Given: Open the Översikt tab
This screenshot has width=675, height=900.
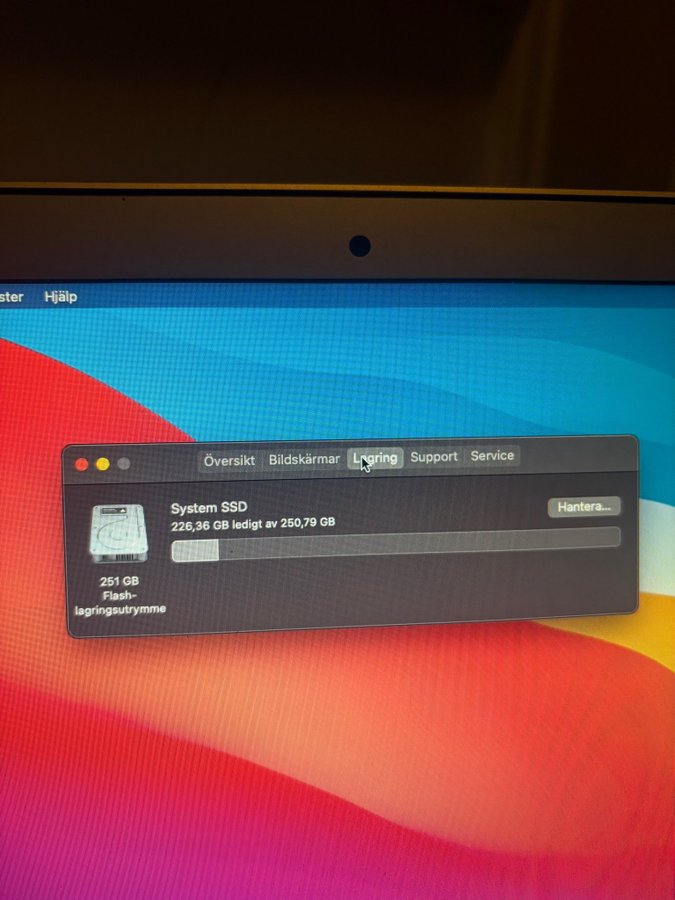Looking at the screenshot, I should coord(229,460).
